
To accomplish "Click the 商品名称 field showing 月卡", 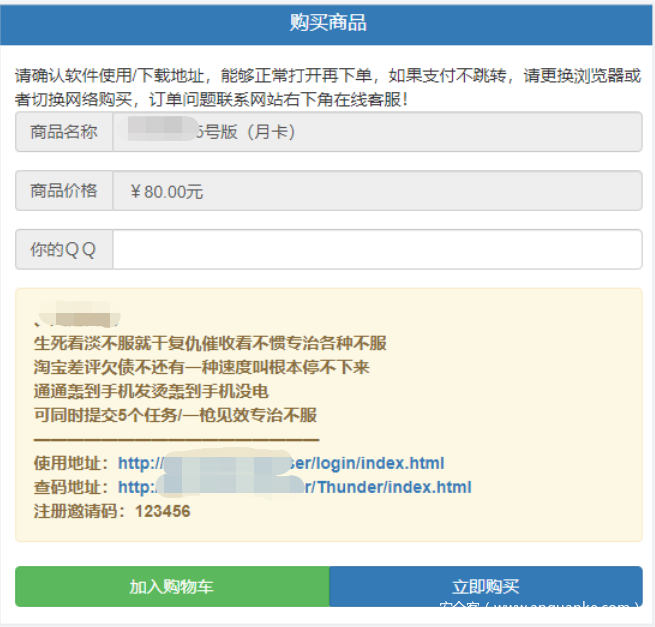I will pyautogui.click(x=376, y=132).
